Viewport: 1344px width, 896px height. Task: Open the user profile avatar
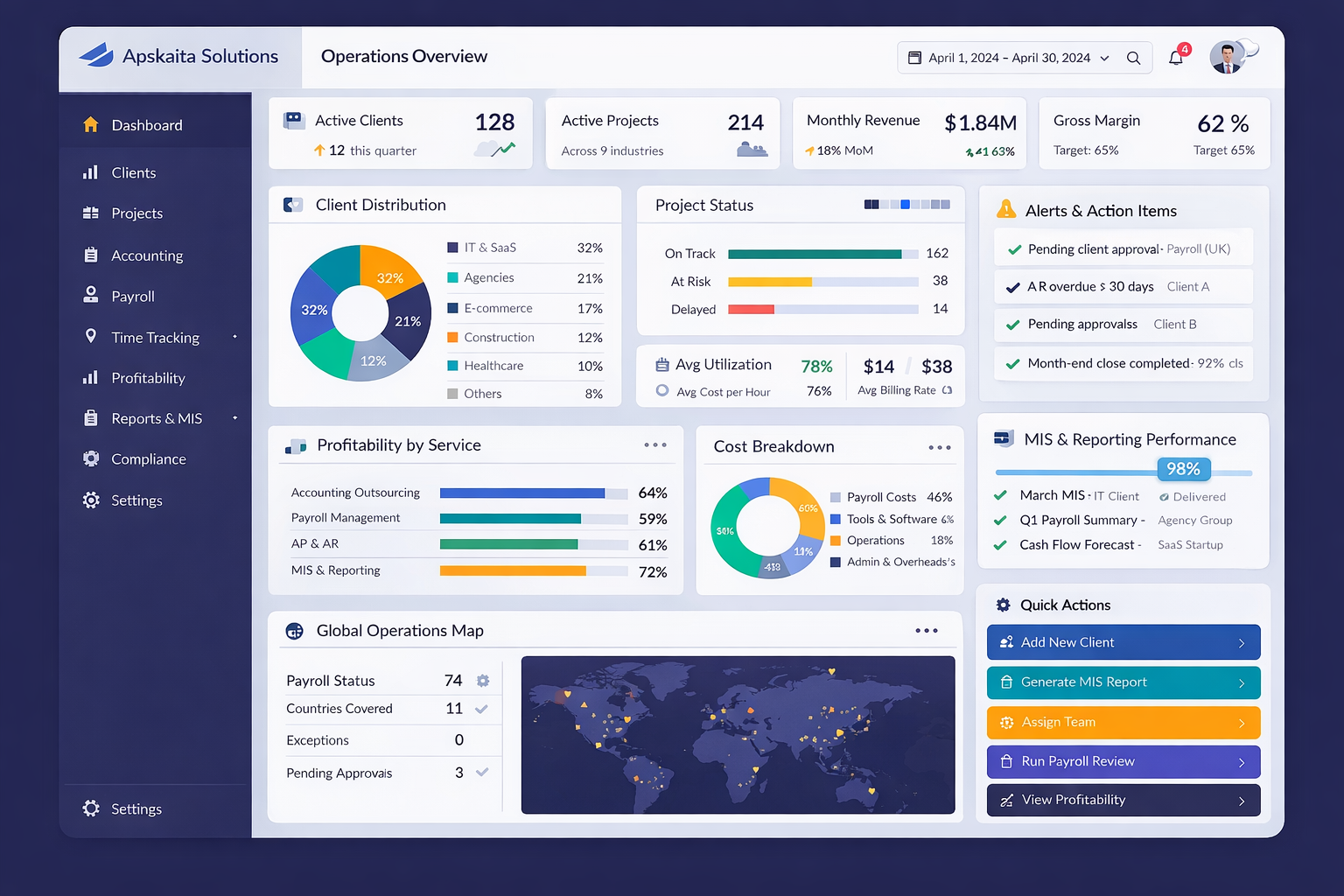coord(1224,56)
